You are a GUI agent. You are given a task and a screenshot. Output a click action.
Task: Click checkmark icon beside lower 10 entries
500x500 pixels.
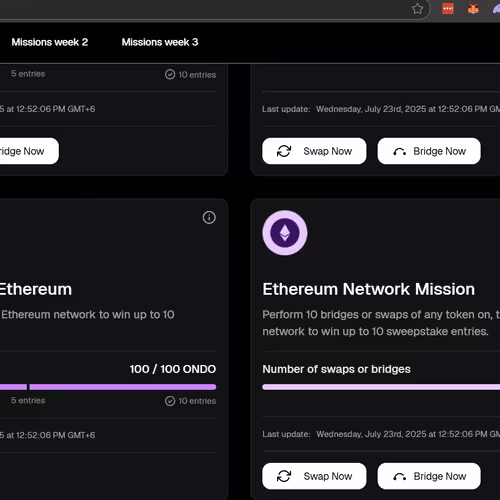pos(170,401)
